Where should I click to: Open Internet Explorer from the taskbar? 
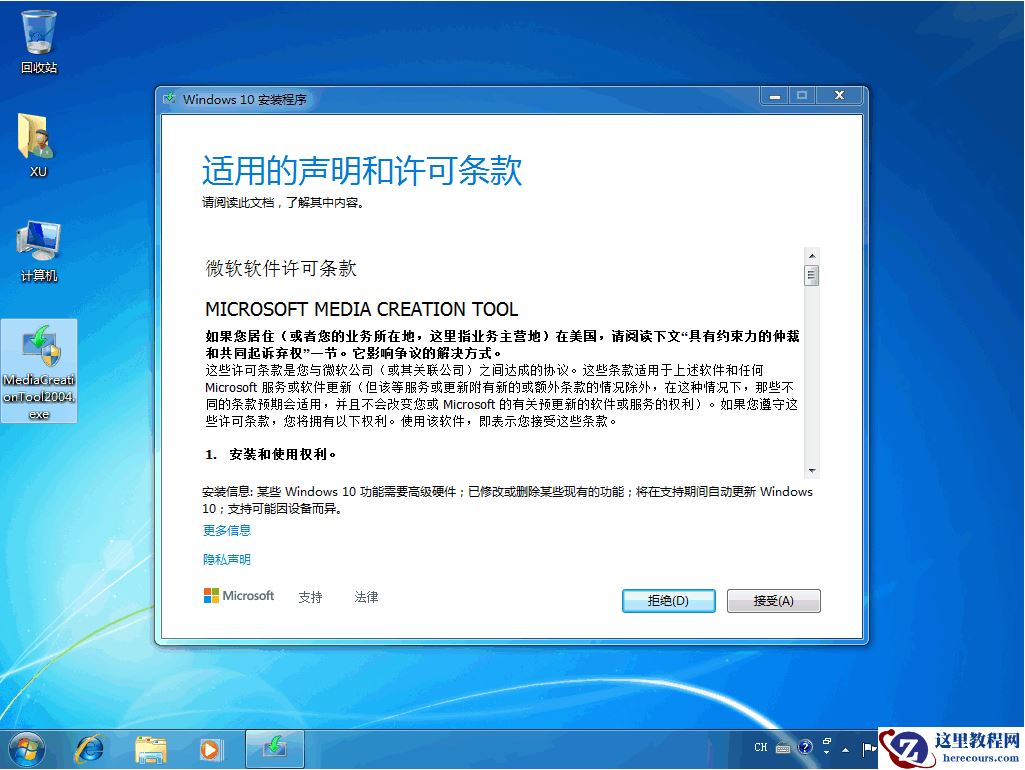[91, 747]
